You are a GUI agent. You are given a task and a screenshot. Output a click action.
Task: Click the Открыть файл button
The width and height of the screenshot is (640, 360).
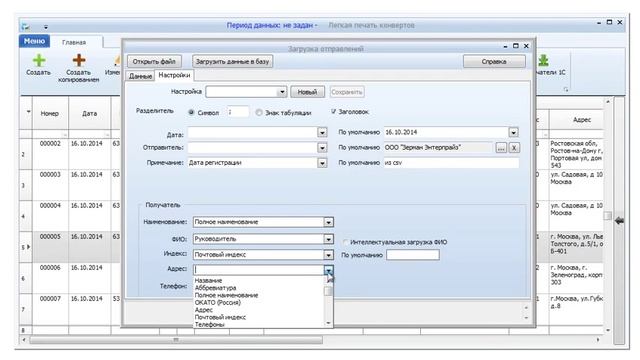tap(154, 62)
